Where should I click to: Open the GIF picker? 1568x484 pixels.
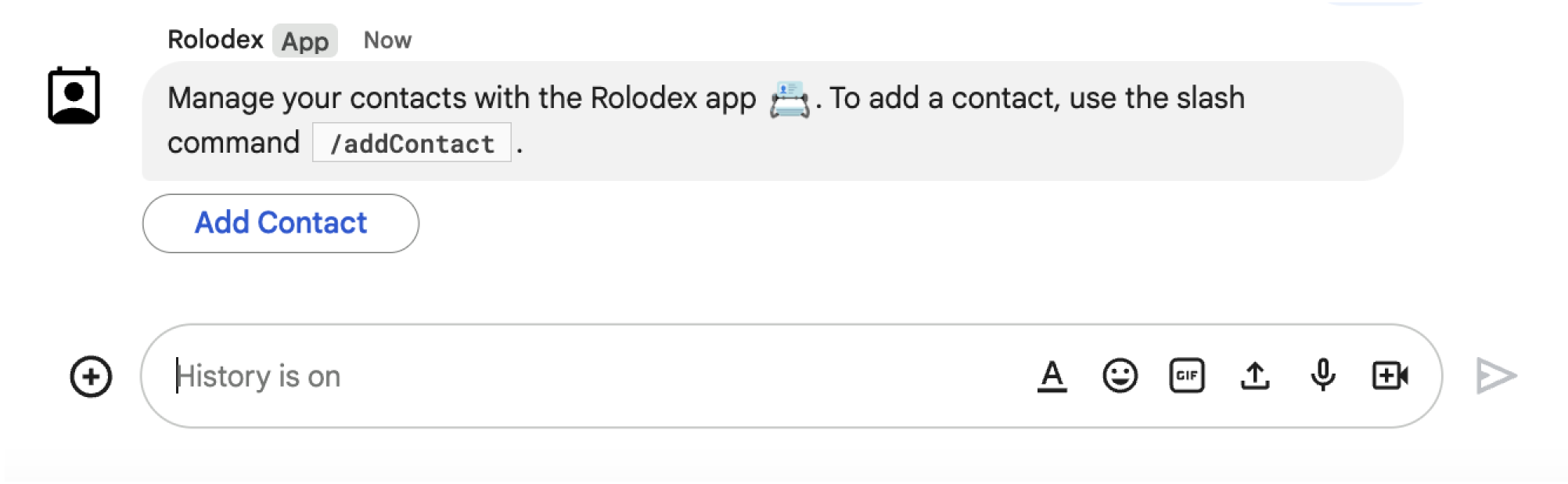1186,377
